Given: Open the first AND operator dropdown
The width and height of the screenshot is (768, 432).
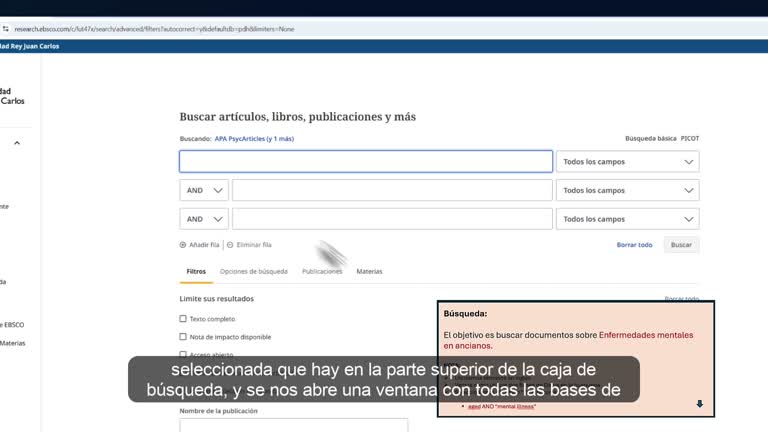Looking at the screenshot, I should click(204, 191).
